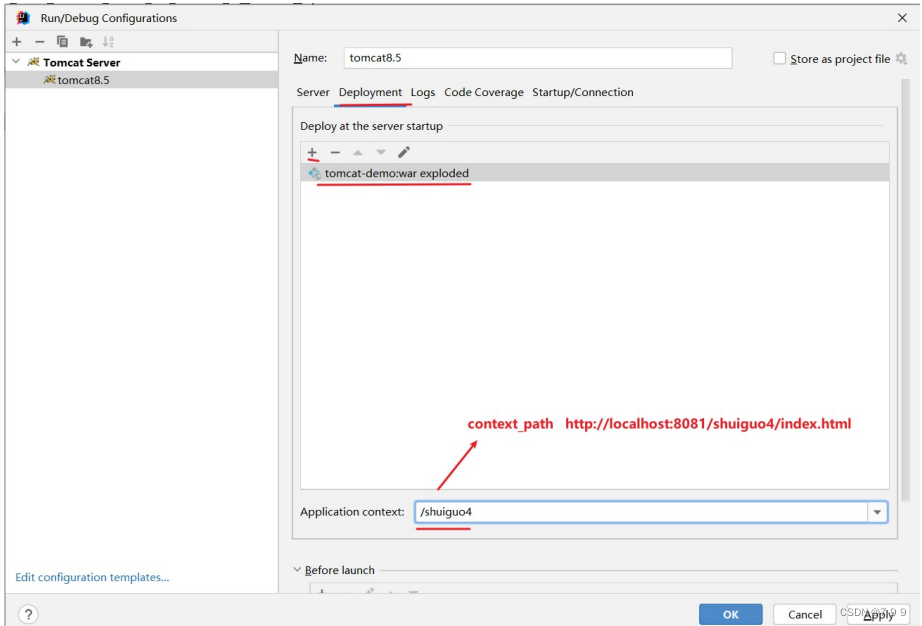Remove deployment artifact with minus icon

[x=335, y=153]
